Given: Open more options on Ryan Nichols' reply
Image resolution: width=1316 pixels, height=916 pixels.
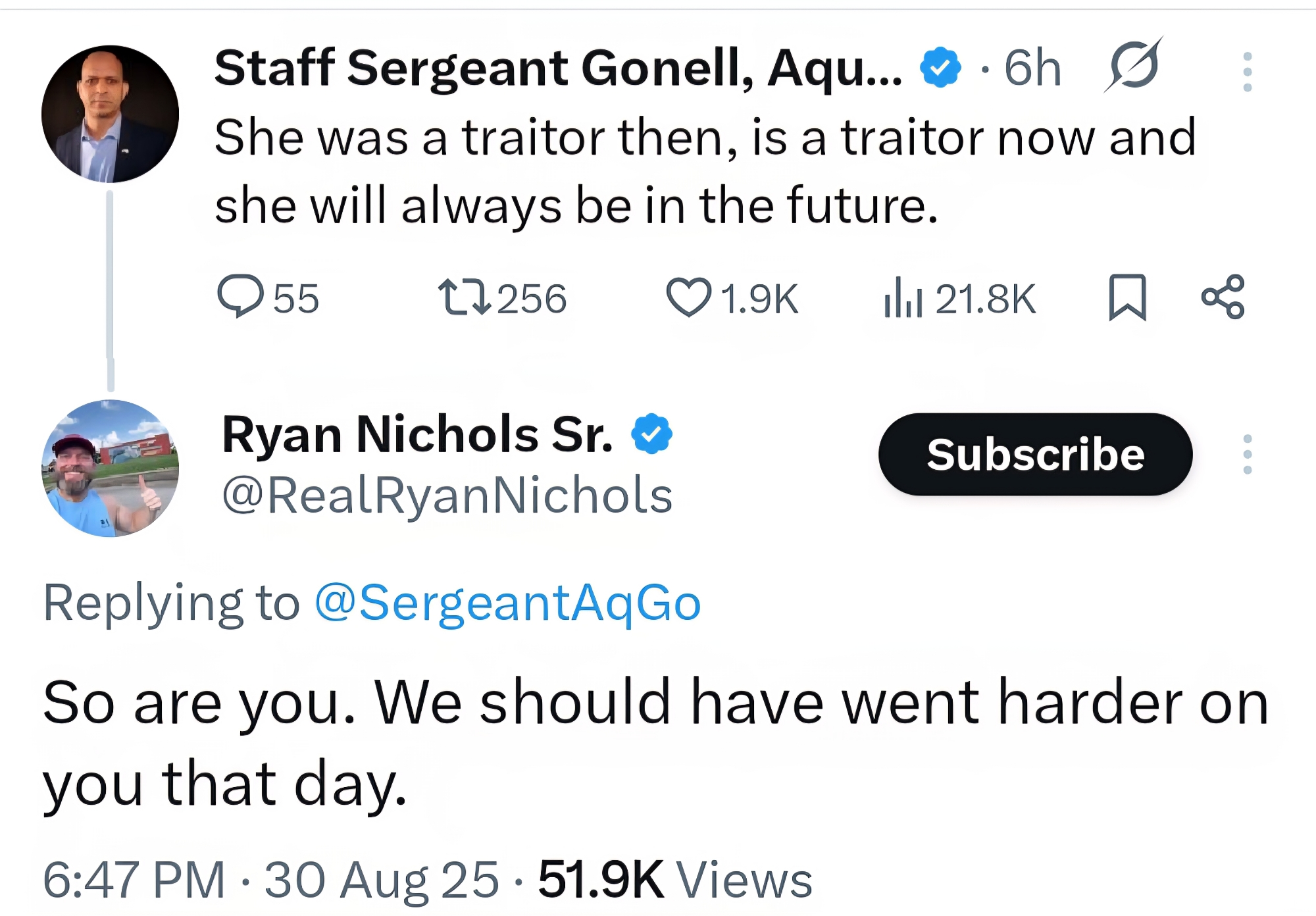Looking at the screenshot, I should point(1247,454).
